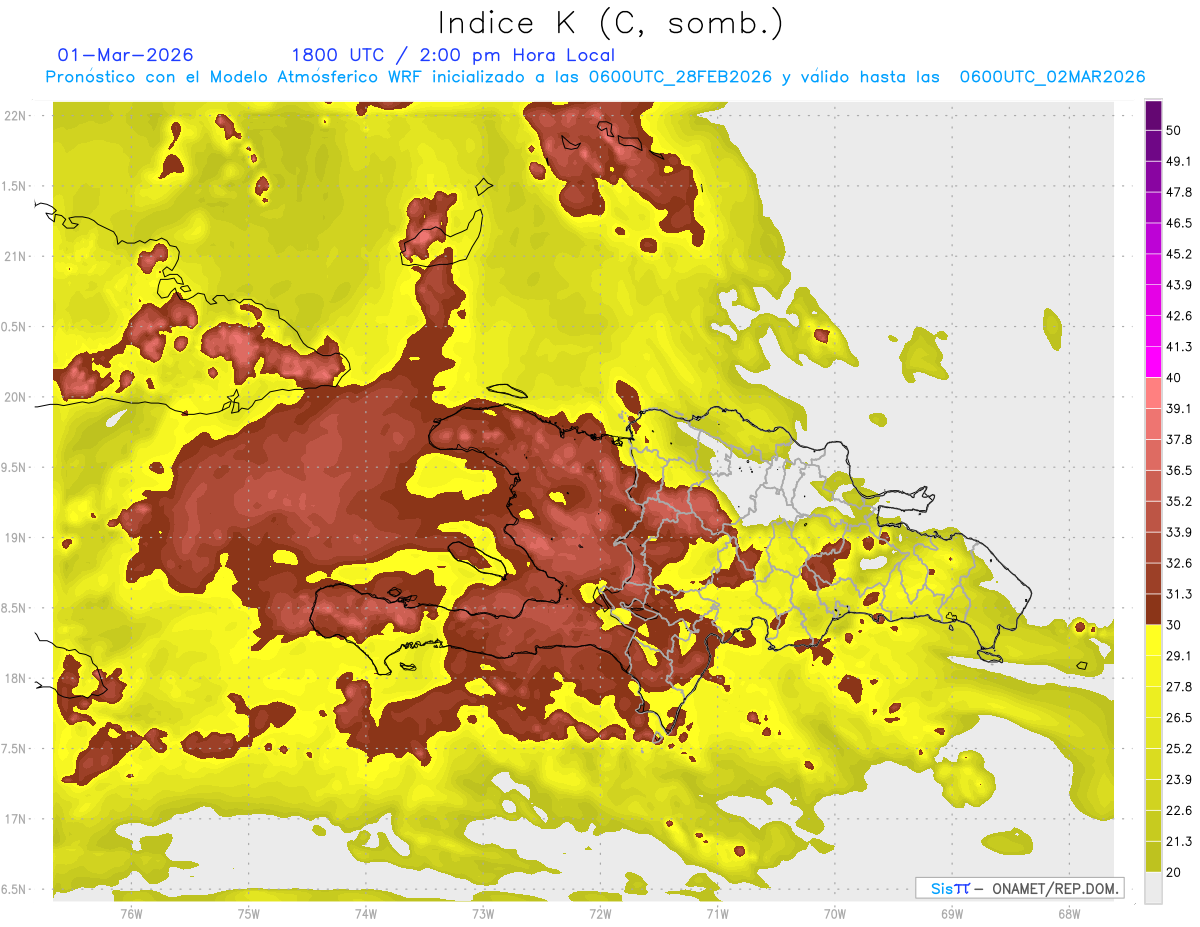Screen dimensions: 1200x927
Task: Click the color scale value "39.1"
Action: [x=1179, y=408]
